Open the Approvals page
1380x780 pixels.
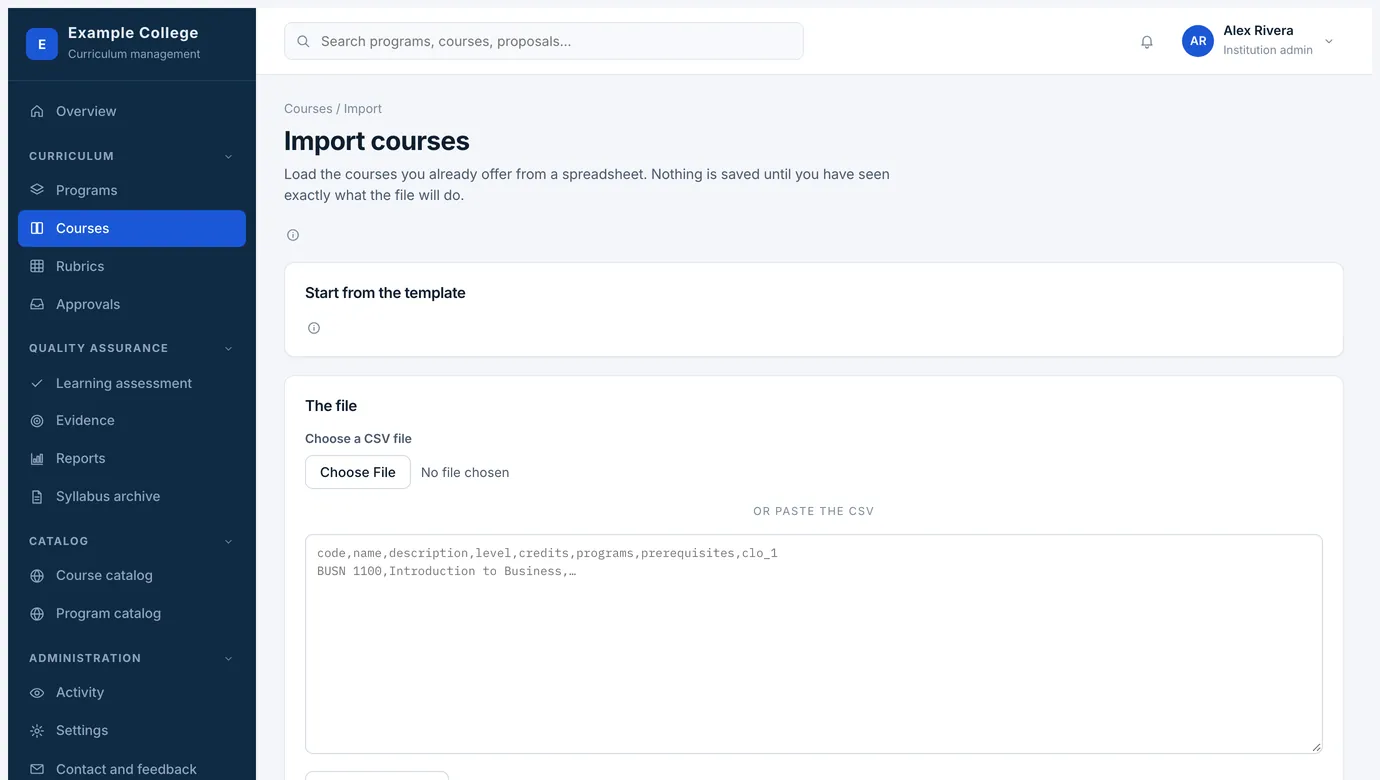point(132,304)
